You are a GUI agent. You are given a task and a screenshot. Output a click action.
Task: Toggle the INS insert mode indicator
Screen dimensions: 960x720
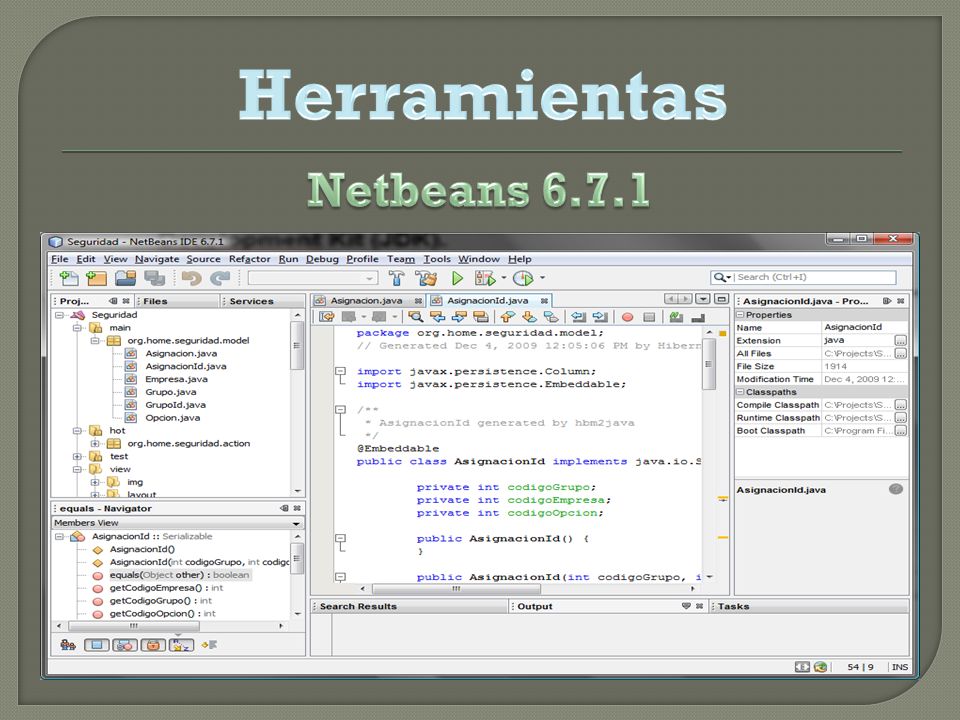pos(899,667)
